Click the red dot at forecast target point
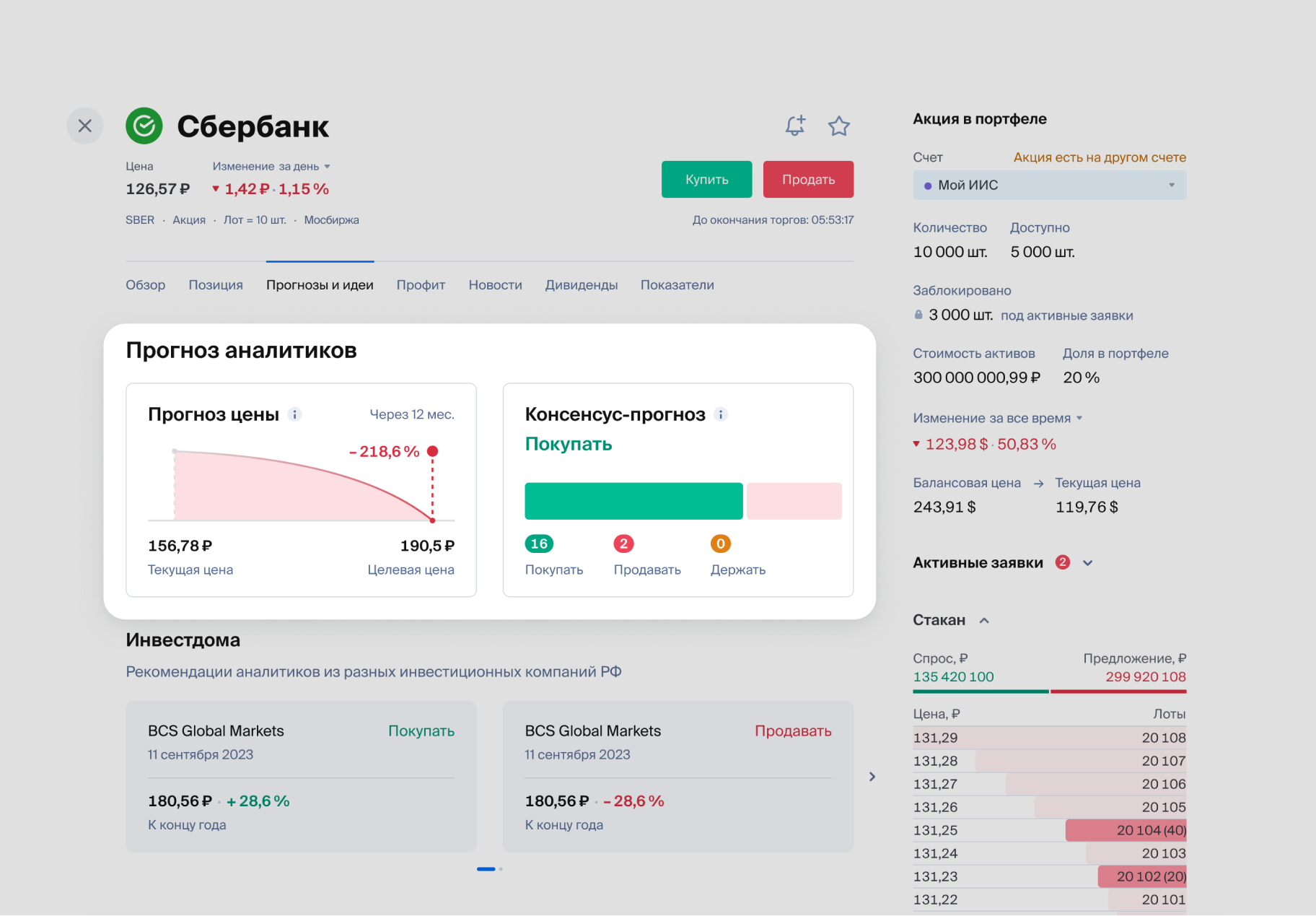The height and width of the screenshot is (916, 1316). 433,451
